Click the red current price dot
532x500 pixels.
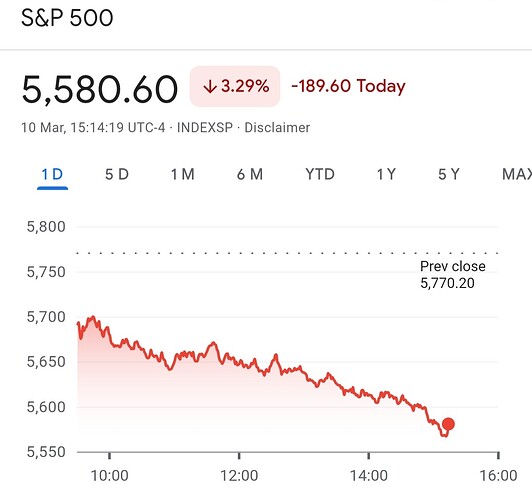point(448,424)
